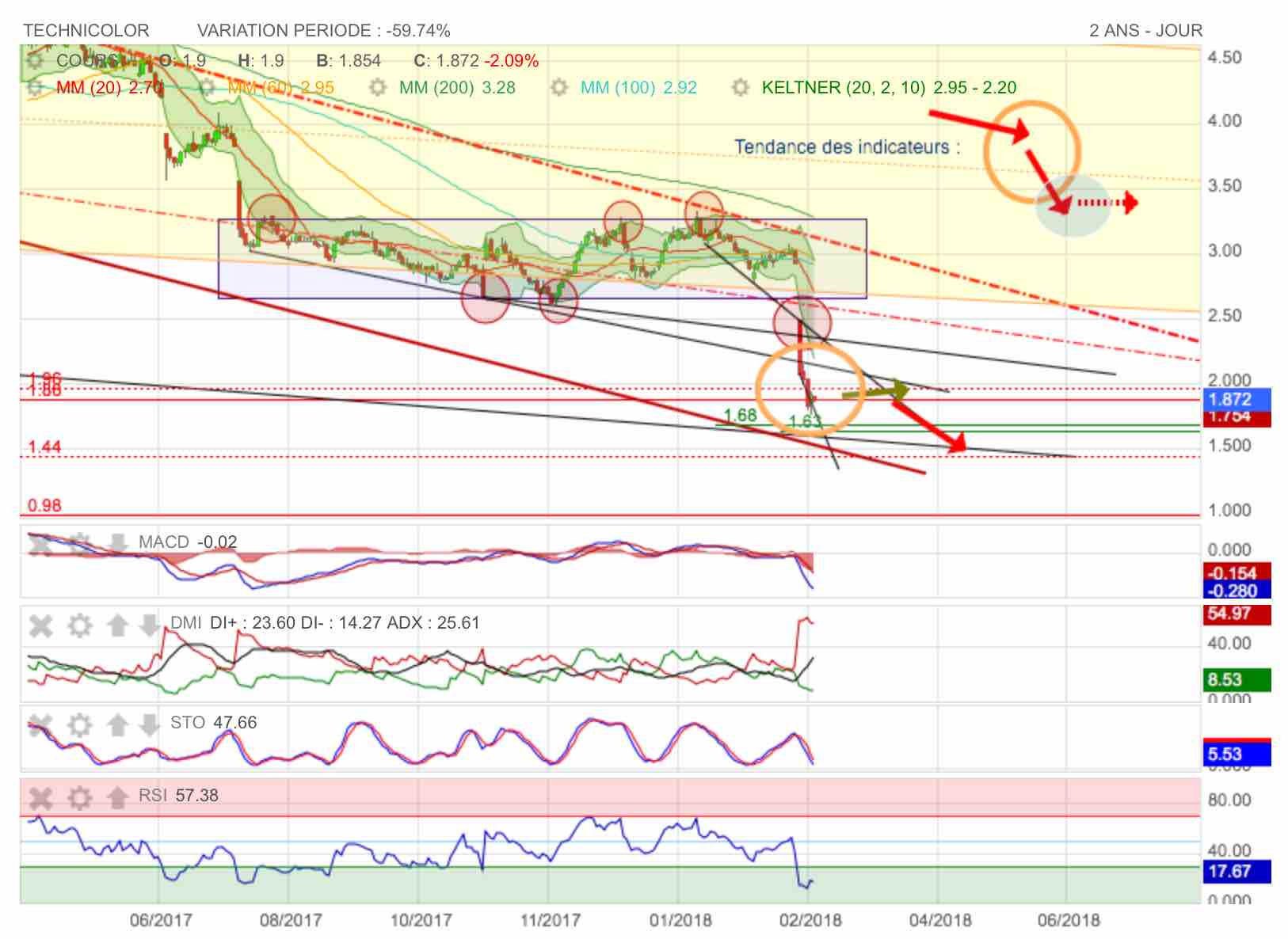The height and width of the screenshot is (939, 1288).
Task: Click the MM (200) 3.28 legend label
Action: [x=457, y=88]
